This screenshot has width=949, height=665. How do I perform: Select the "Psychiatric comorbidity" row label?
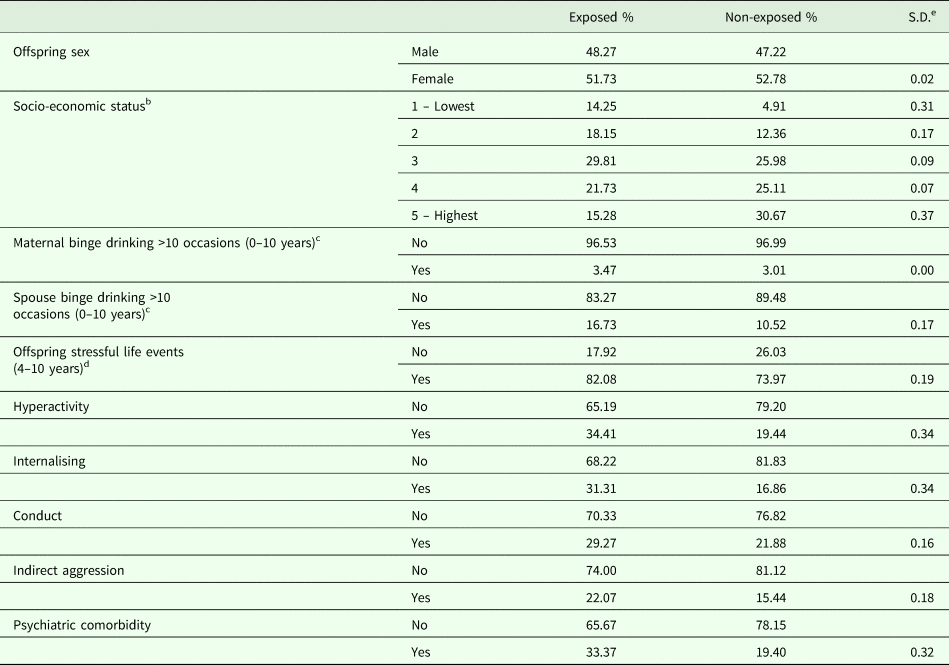[x=80, y=625]
